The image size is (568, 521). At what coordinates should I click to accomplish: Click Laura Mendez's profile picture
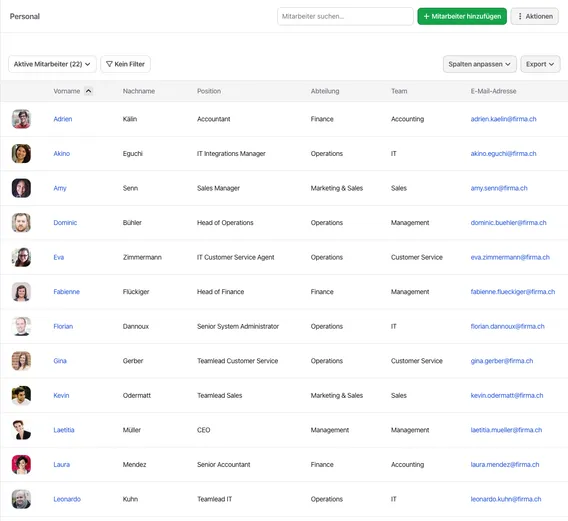pos(21,464)
